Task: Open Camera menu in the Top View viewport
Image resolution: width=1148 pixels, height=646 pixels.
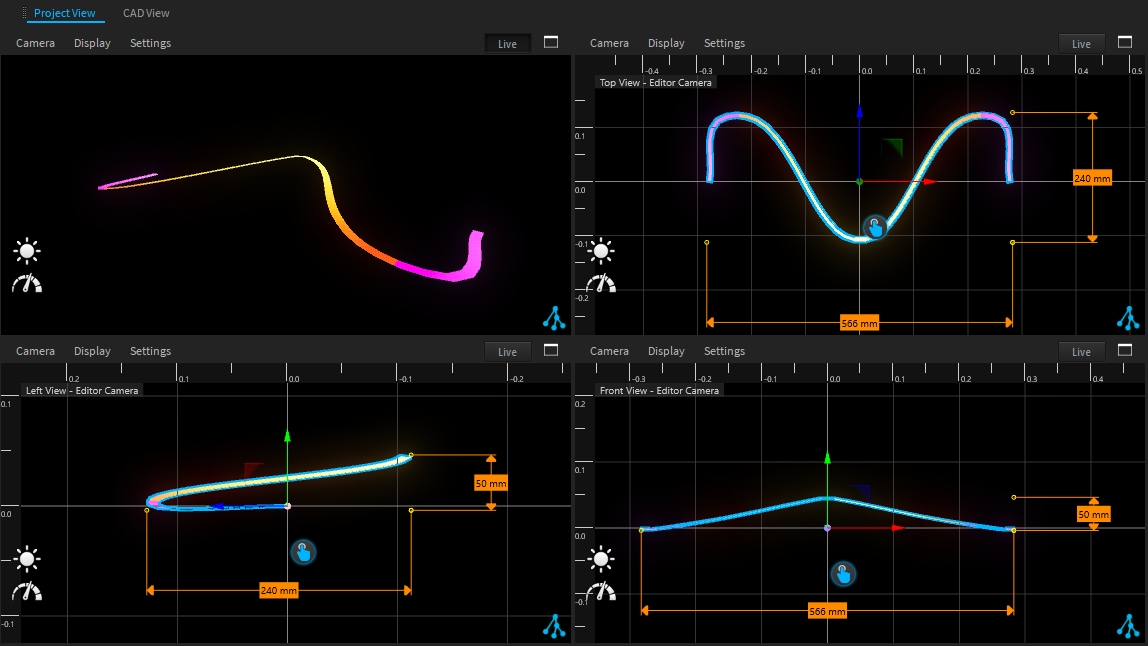Action: [x=609, y=43]
